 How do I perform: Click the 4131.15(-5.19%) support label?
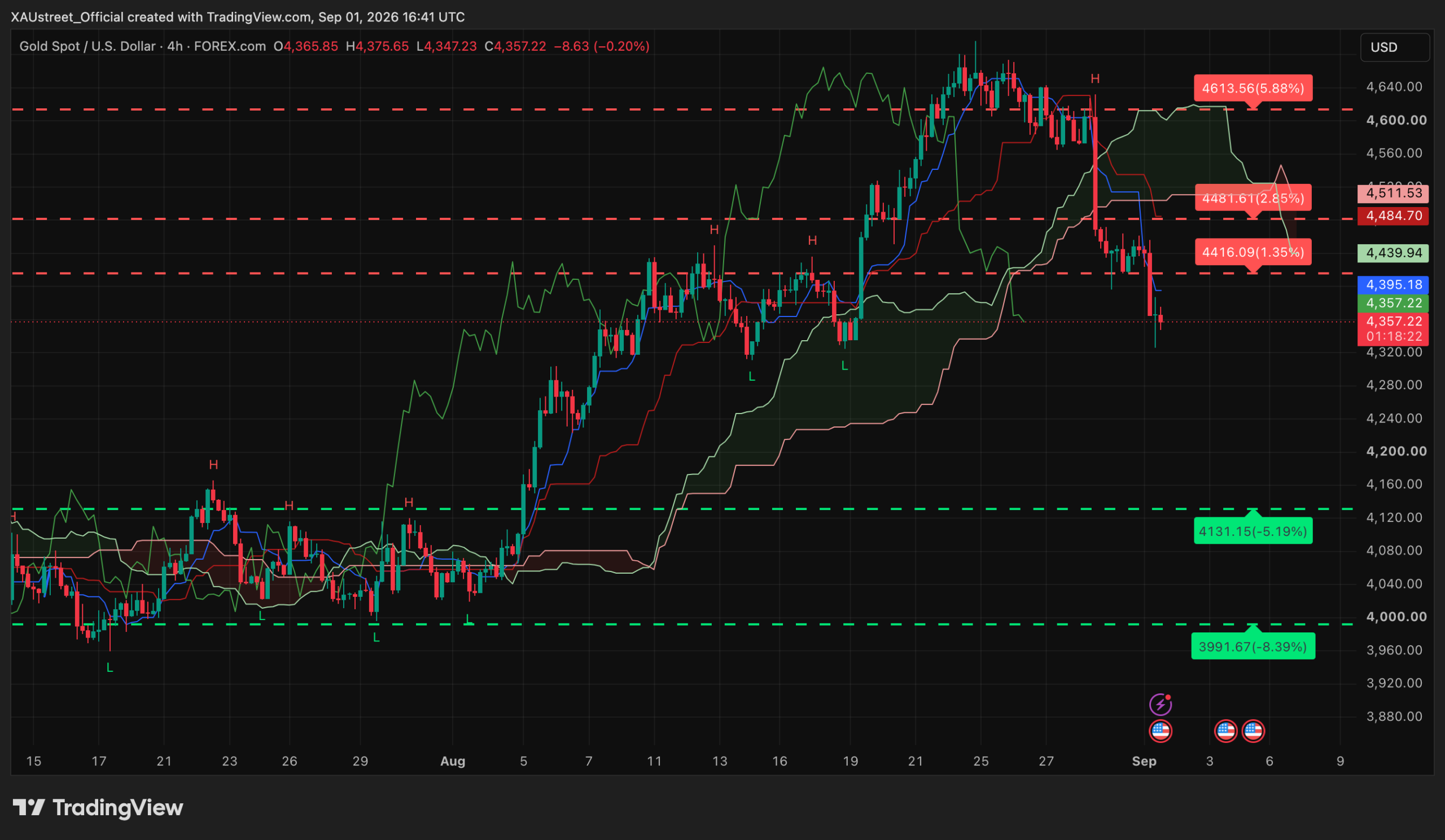pos(1253,531)
